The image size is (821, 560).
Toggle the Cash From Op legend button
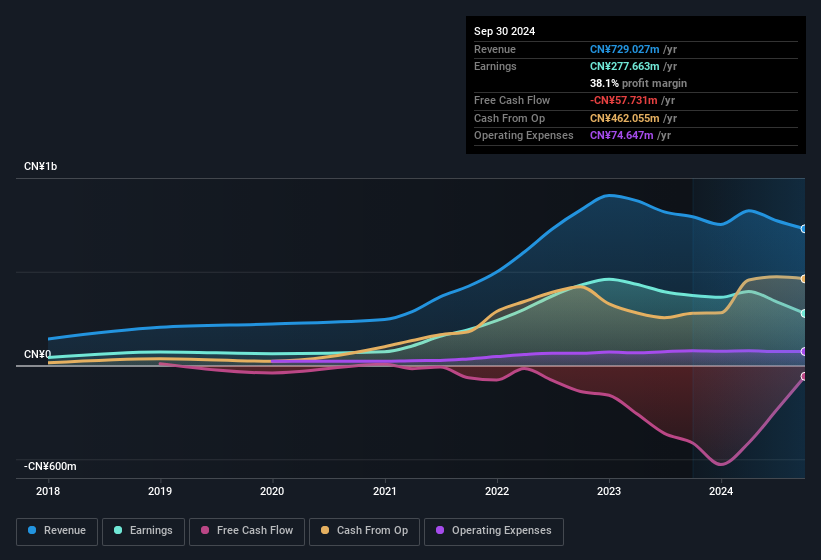364,531
